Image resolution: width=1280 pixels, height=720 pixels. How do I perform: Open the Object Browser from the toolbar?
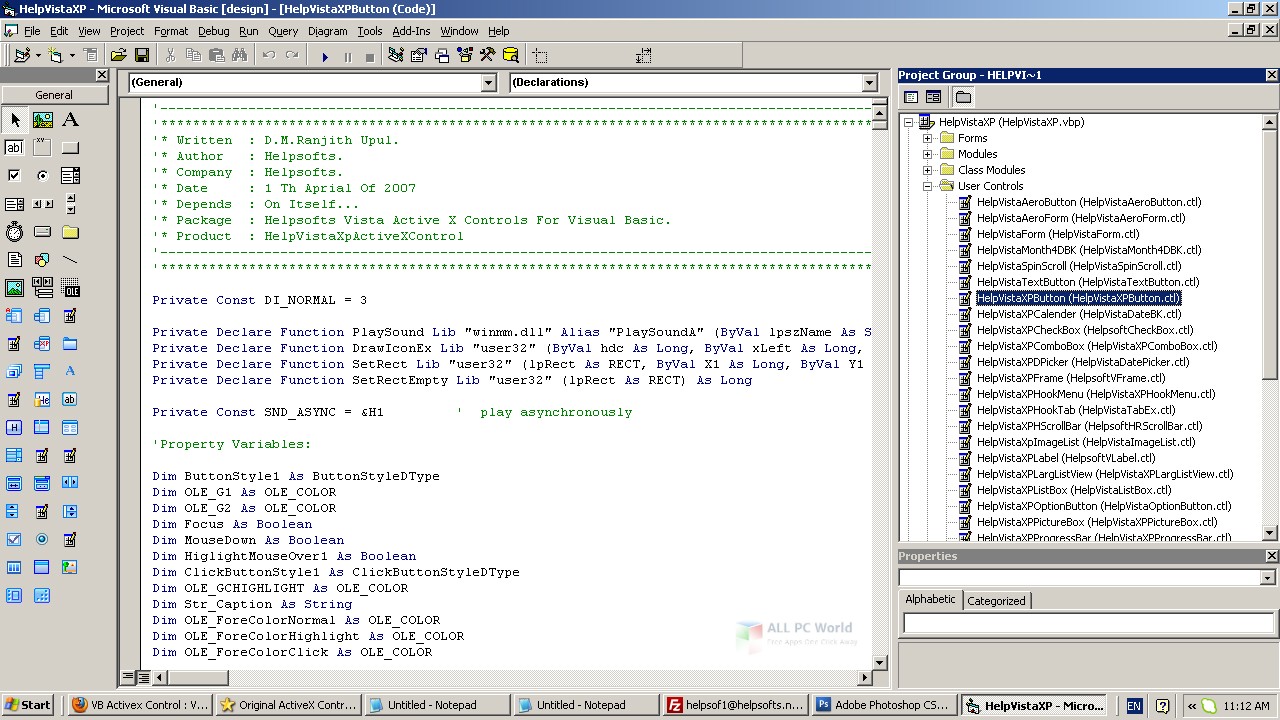464,56
